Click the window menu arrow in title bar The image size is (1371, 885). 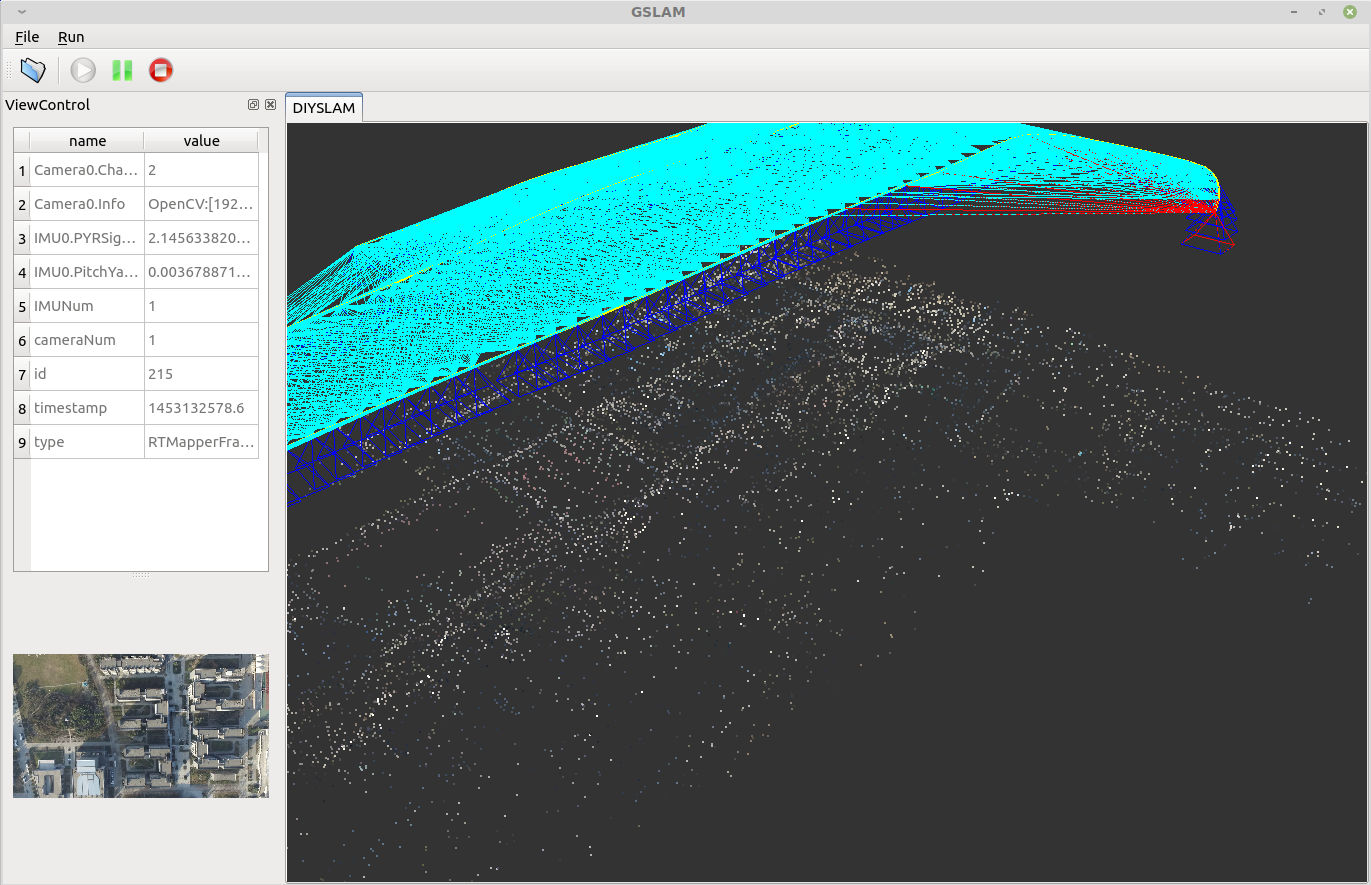[x=22, y=12]
